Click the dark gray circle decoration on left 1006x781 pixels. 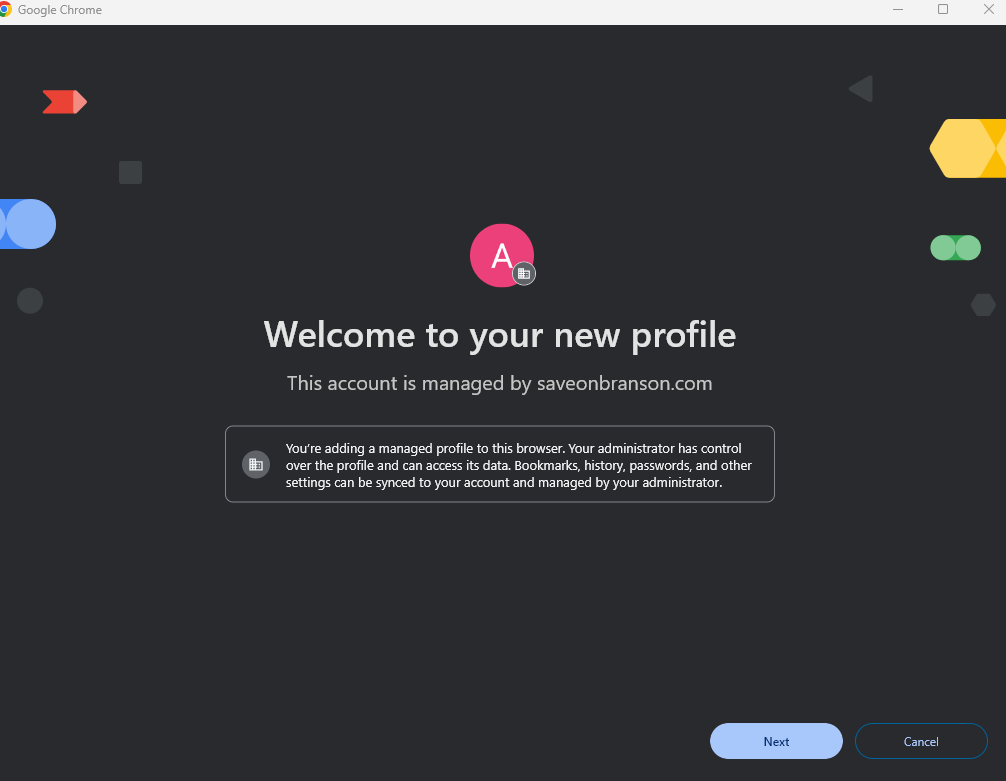30,301
